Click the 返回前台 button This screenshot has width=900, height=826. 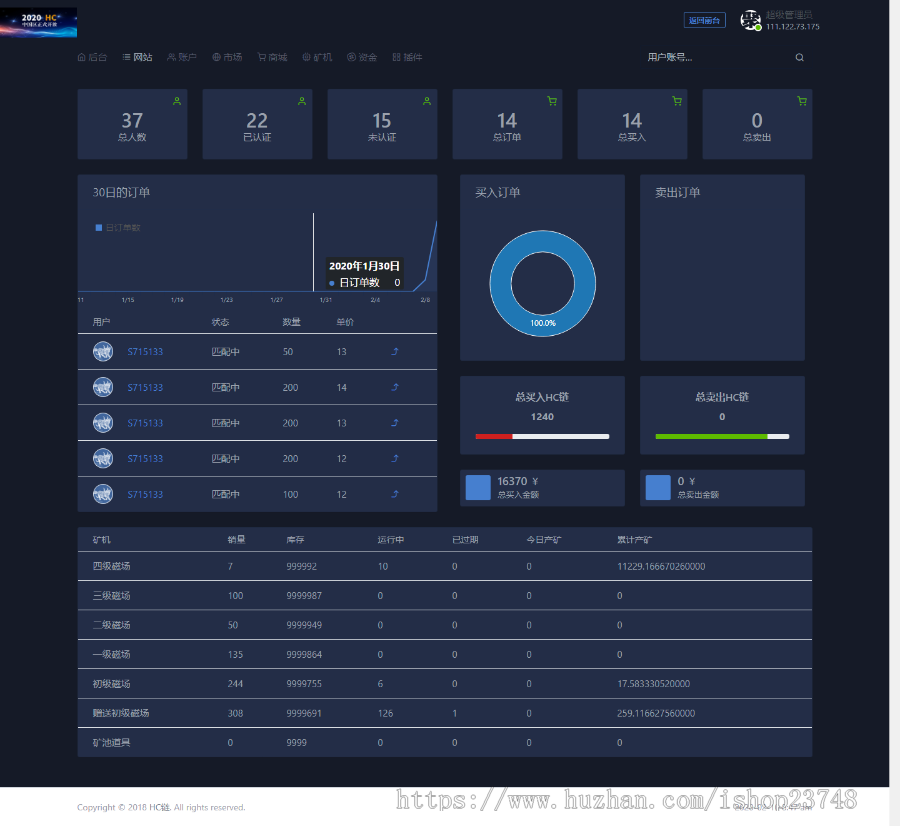pos(704,21)
